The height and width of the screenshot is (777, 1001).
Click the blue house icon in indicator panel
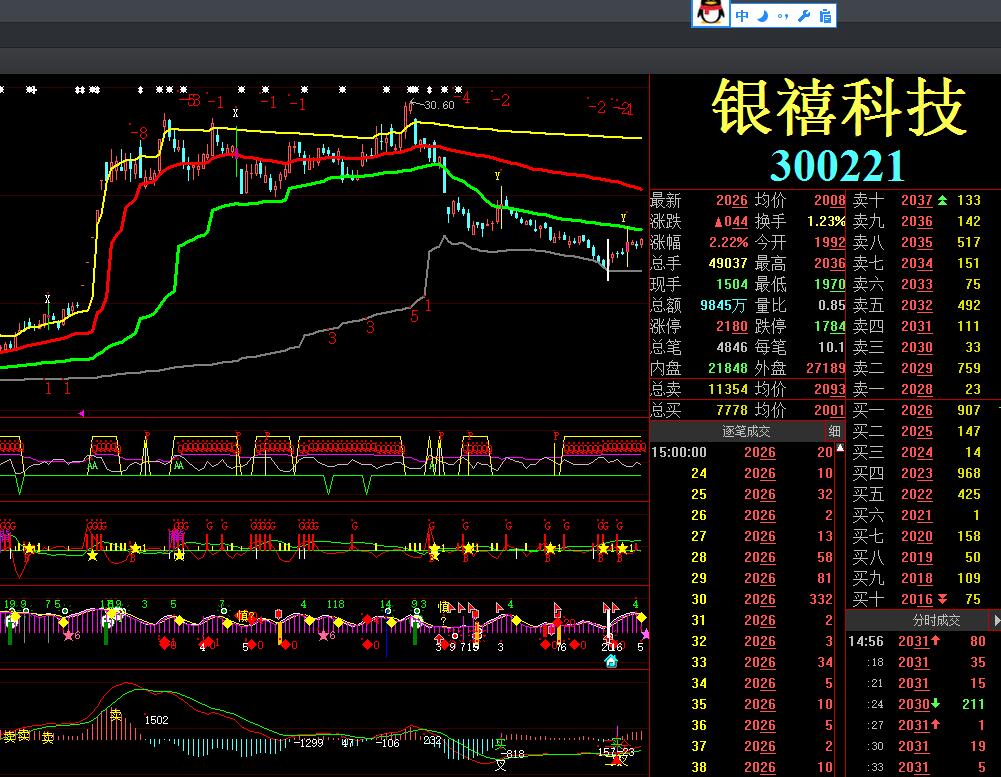click(x=611, y=661)
